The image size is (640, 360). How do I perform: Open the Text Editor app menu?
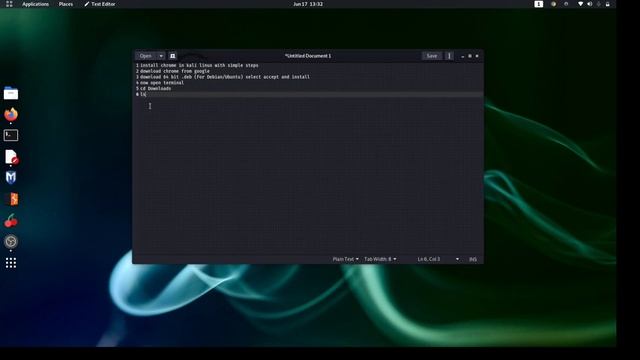coord(100,4)
